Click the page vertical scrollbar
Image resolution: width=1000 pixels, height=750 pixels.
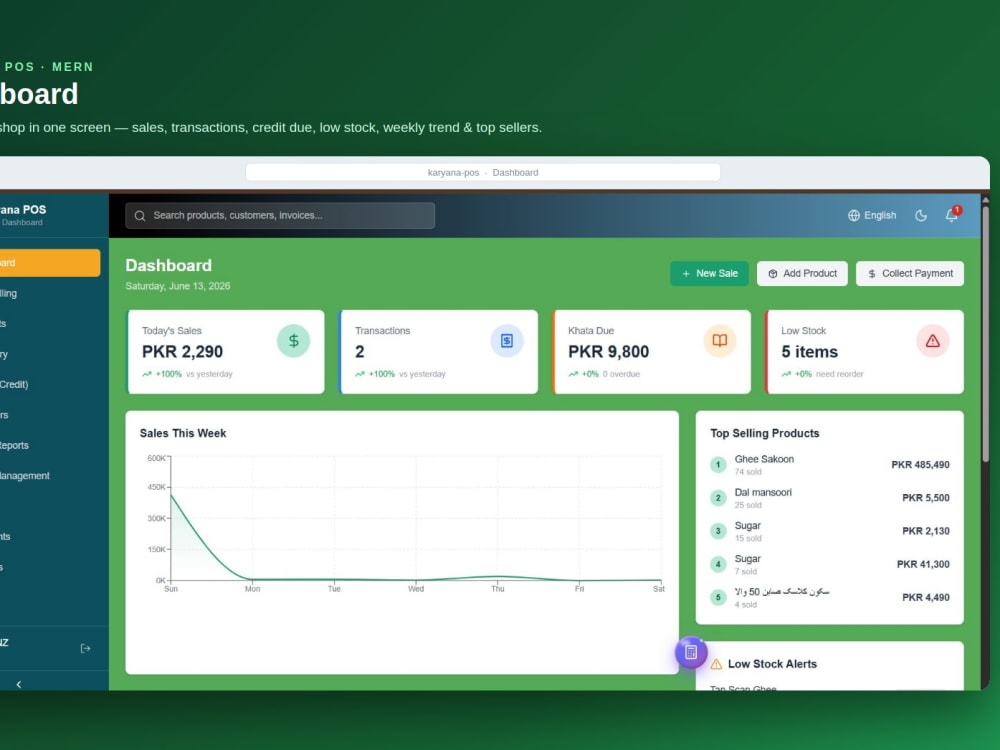[985, 332]
